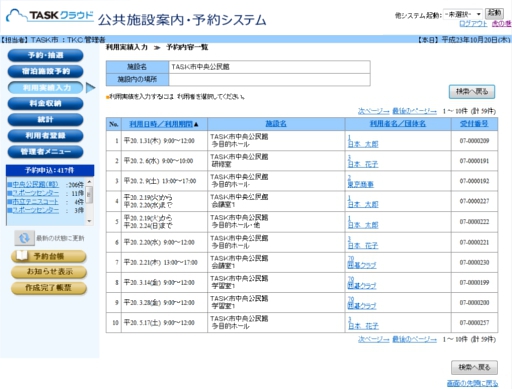512x389 pixels.
Task: Click receipt number 07-0000192
Action: pyautogui.click(x=474, y=181)
